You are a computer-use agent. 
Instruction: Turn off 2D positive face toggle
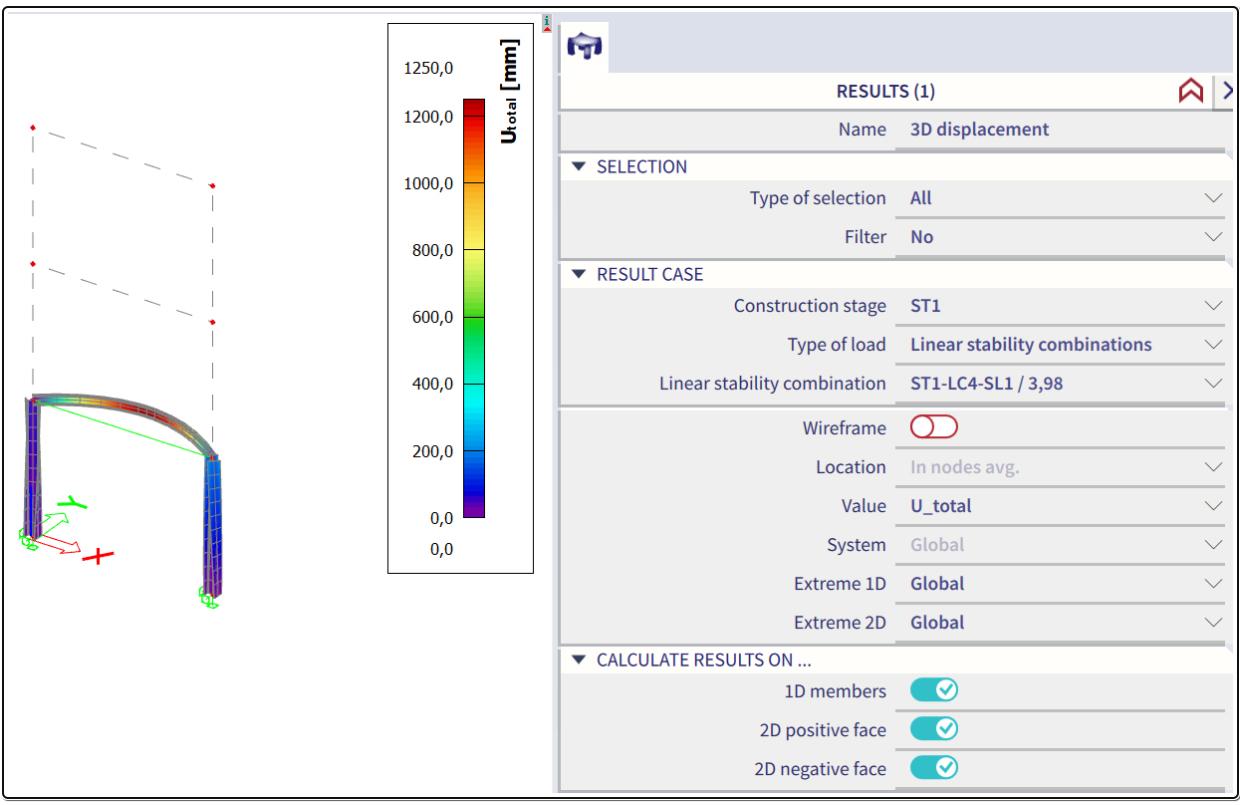click(933, 730)
